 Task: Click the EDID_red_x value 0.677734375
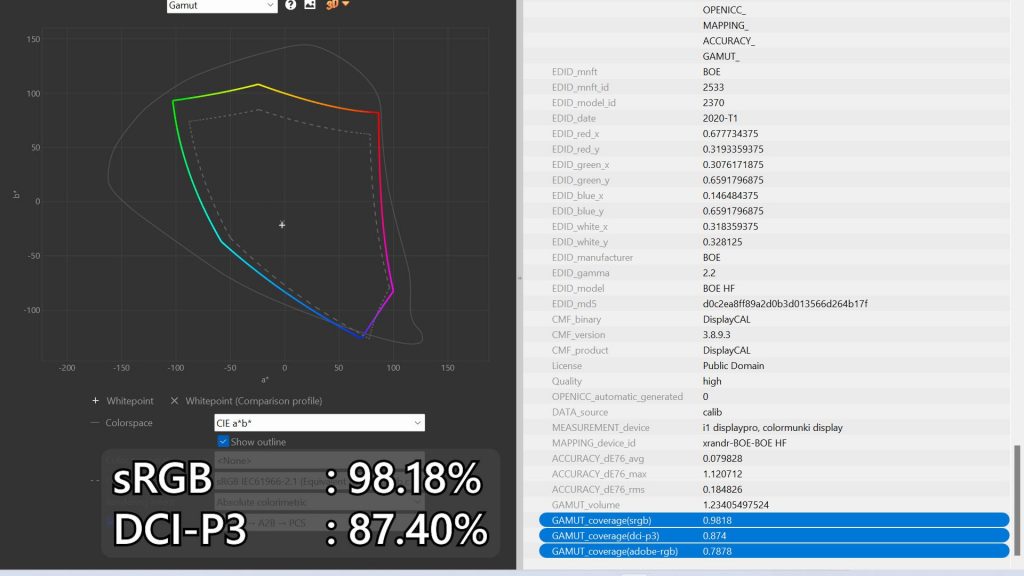pos(730,134)
